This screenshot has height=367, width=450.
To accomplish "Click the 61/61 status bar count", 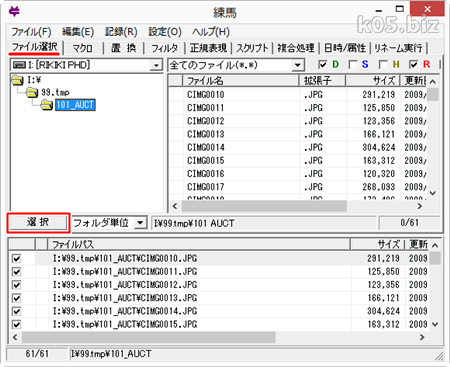I will point(37,354).
